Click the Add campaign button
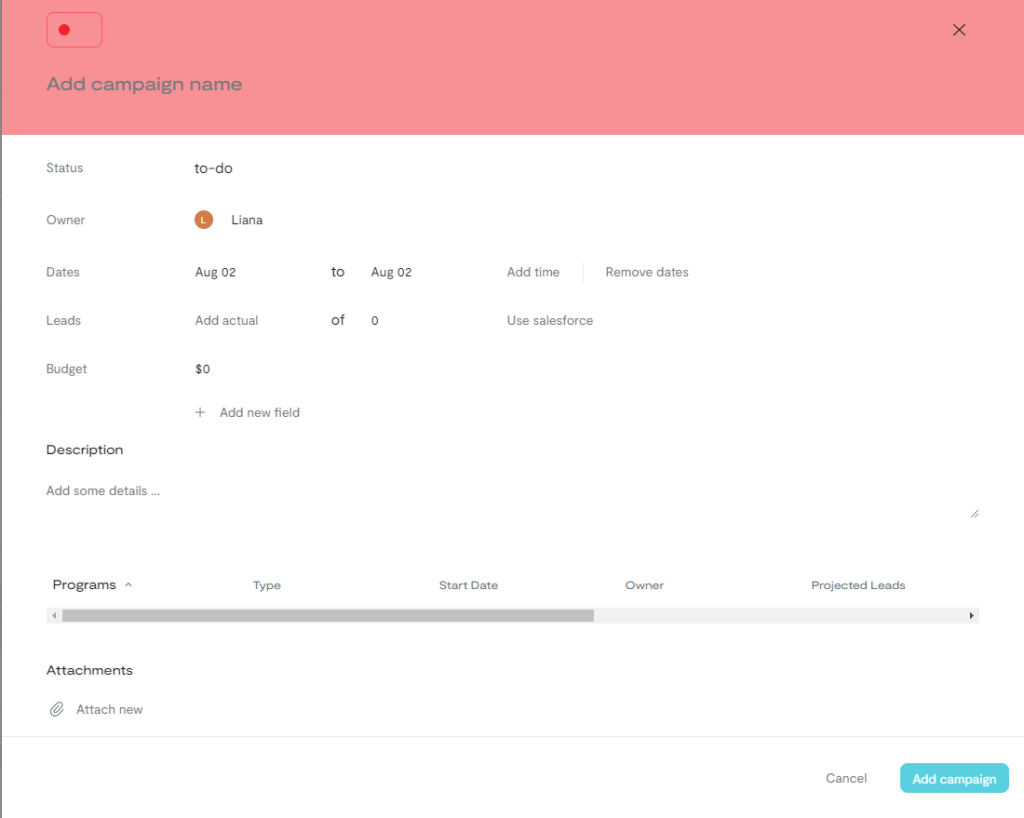This screenshot has height=818, width=1024. tap(954, 779)
